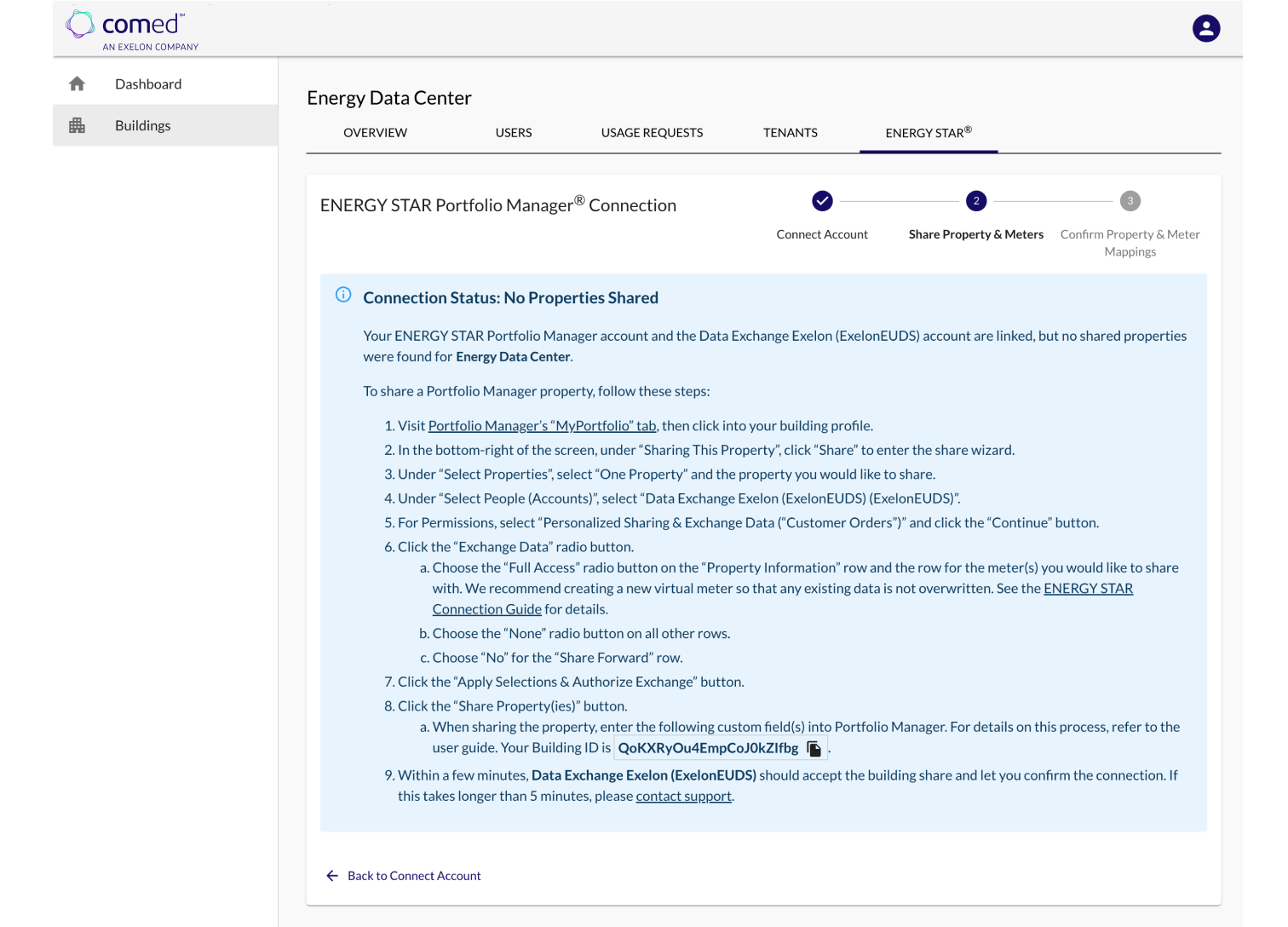Click the contact support link
Screen dimensions: 1288x927
(683, 797)
